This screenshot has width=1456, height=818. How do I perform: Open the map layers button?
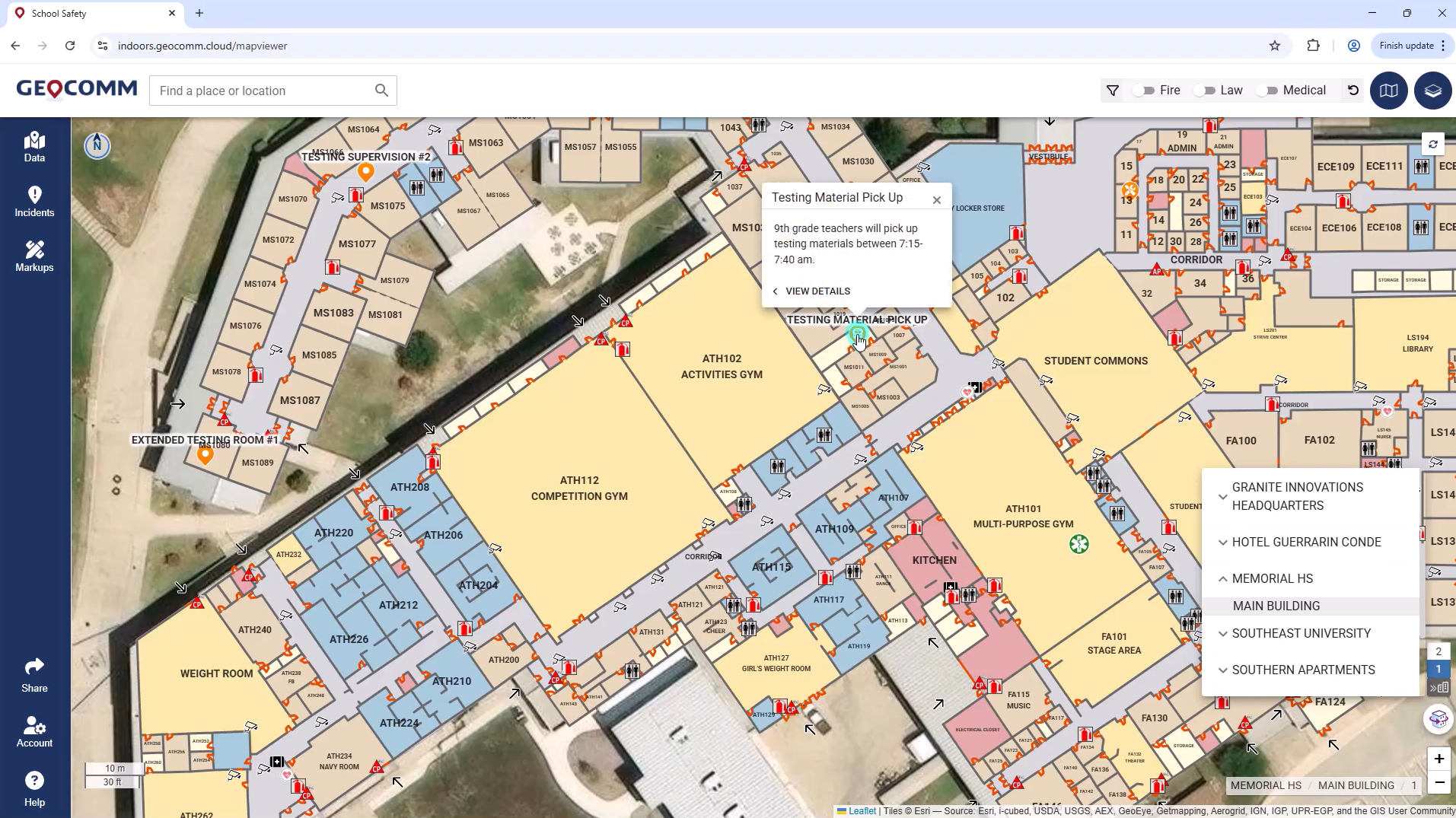(1433, 91)
